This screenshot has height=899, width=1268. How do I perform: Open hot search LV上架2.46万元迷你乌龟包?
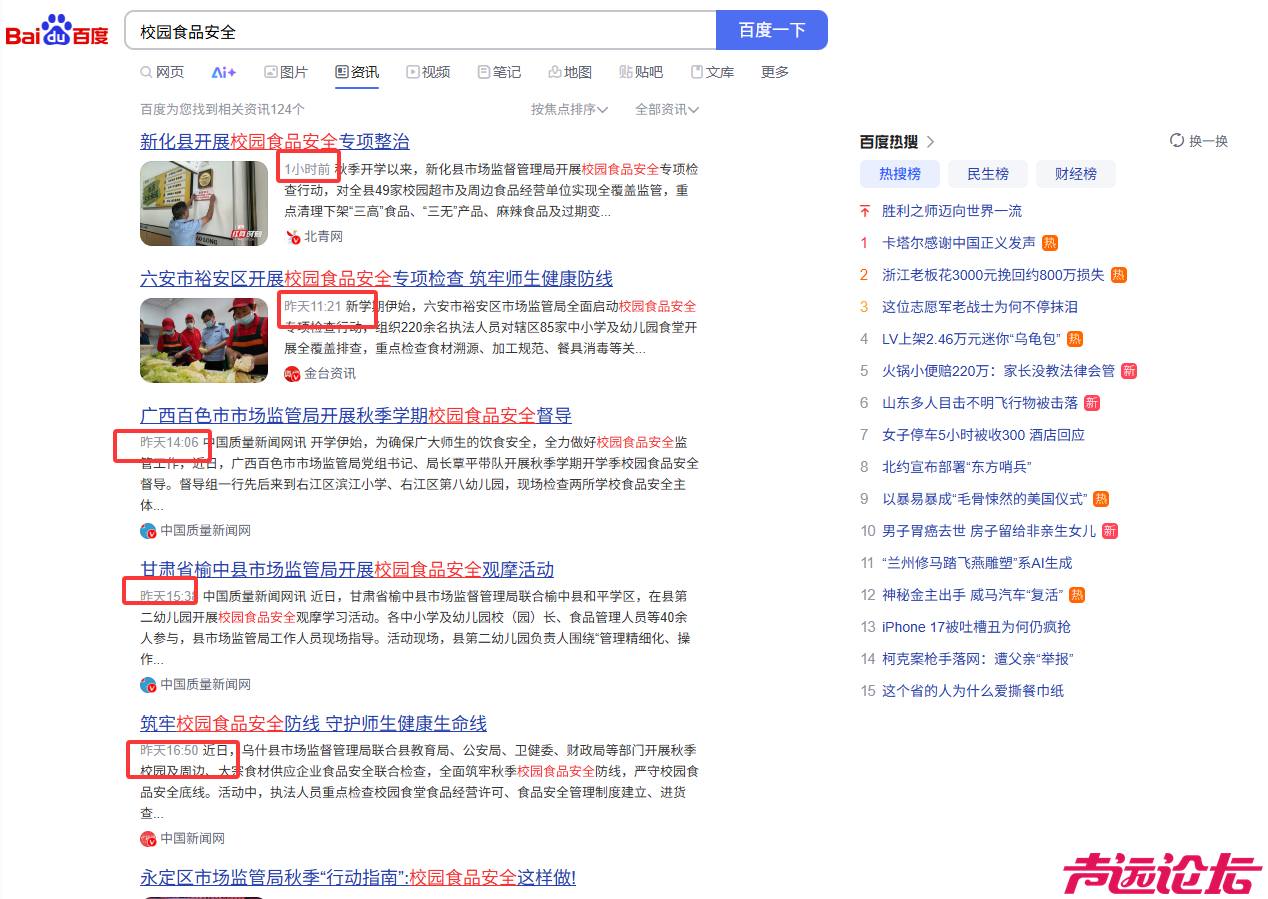pyautogui.click(x=971, y=339)
